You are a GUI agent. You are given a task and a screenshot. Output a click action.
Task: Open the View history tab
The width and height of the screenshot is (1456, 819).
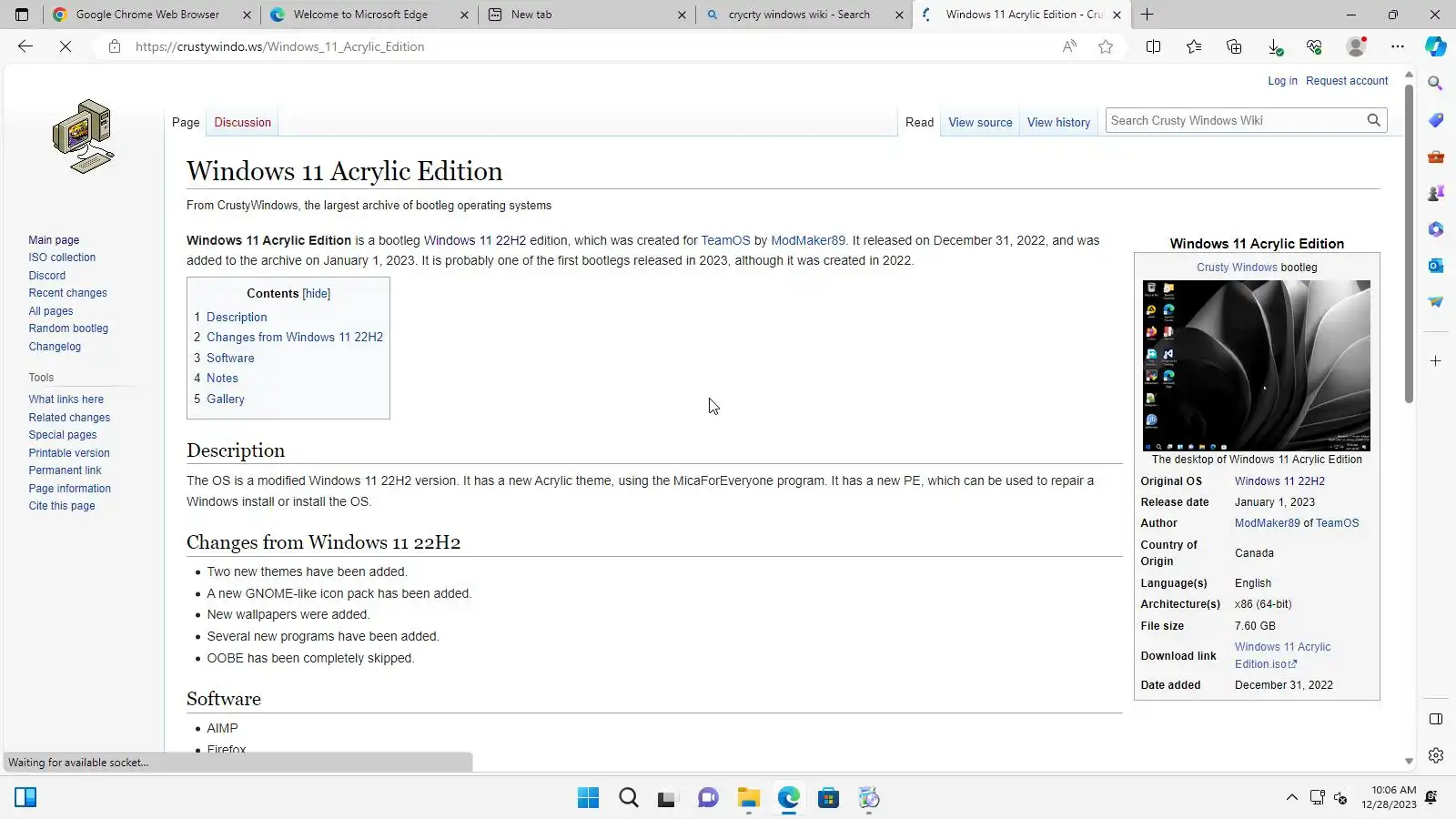coord(1058,122)
